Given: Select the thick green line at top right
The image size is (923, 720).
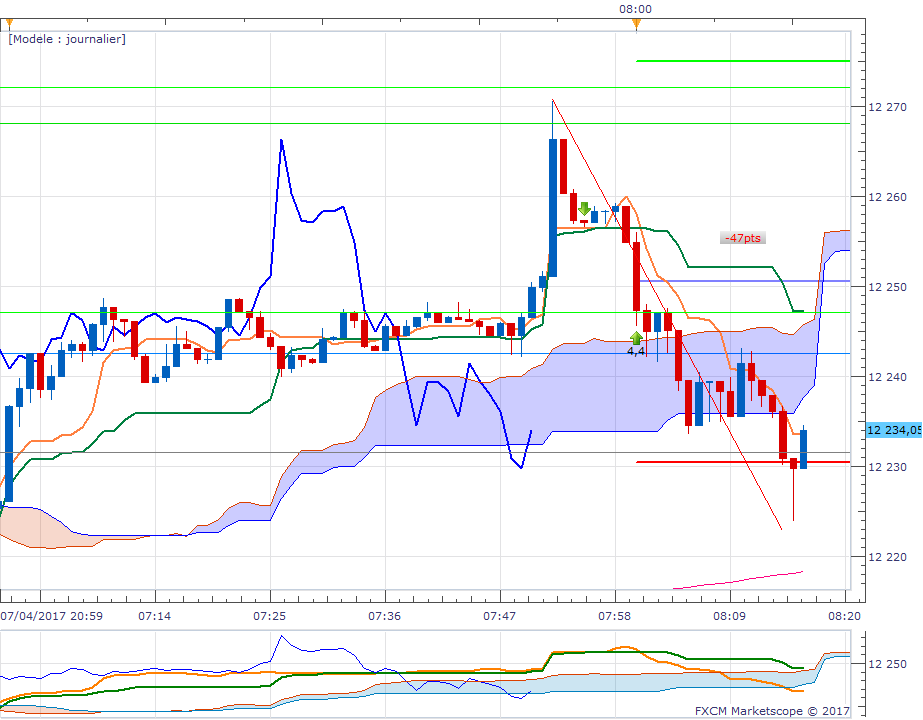Looking at the screenshot, I should point(743,61).
